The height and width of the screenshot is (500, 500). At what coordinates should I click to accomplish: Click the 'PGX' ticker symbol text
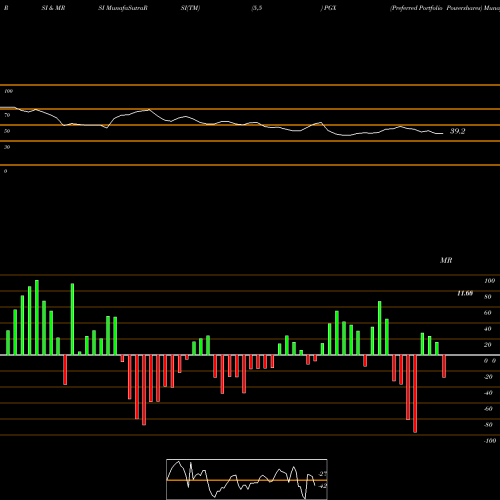coord(330,8)
